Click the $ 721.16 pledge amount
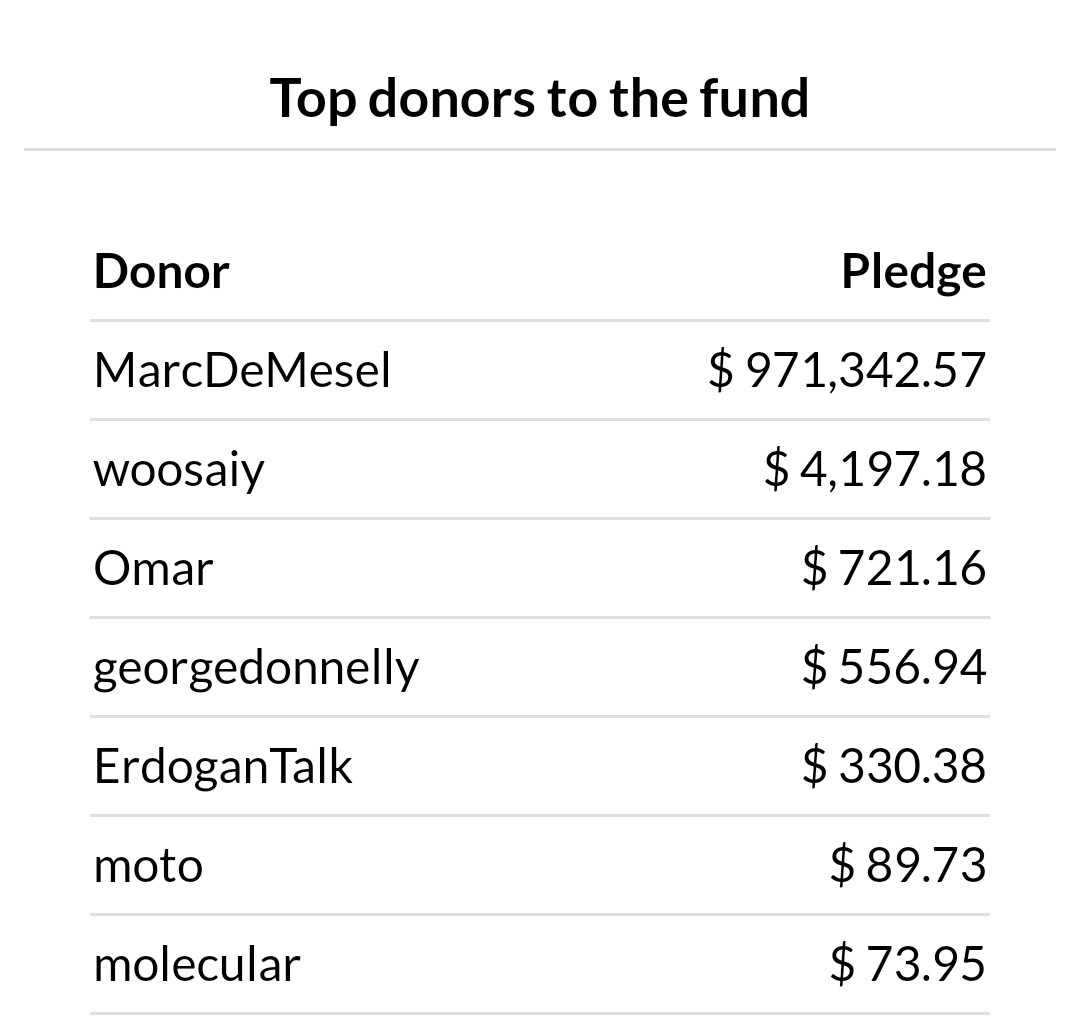 [894, 569]
